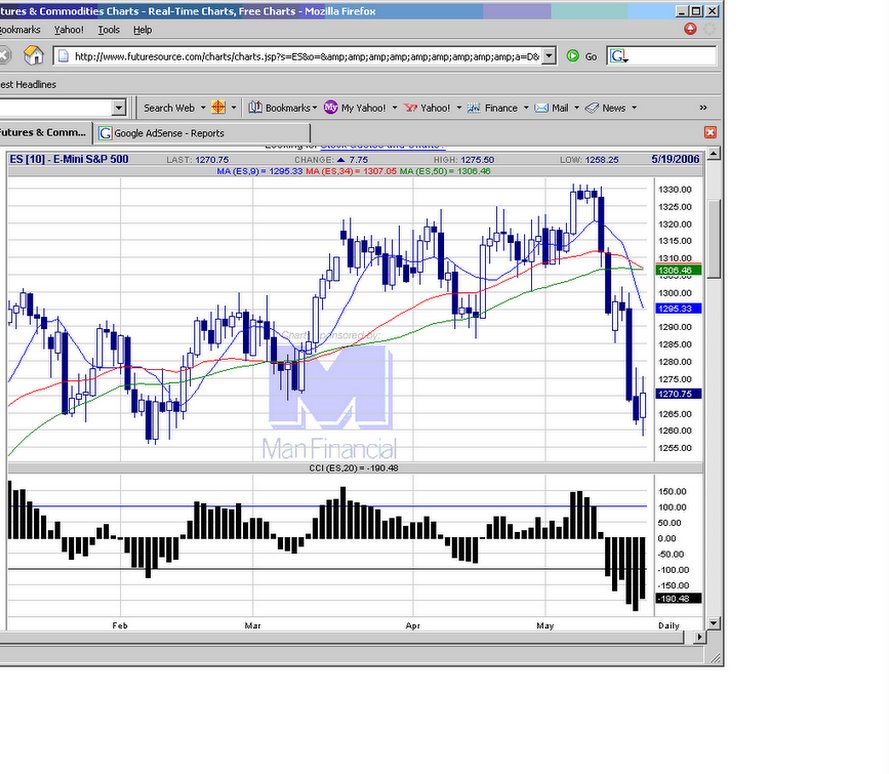
Task: Click the chart title "ES [10] - E-Mini S&P 500"
Action: tap(69, 159)
